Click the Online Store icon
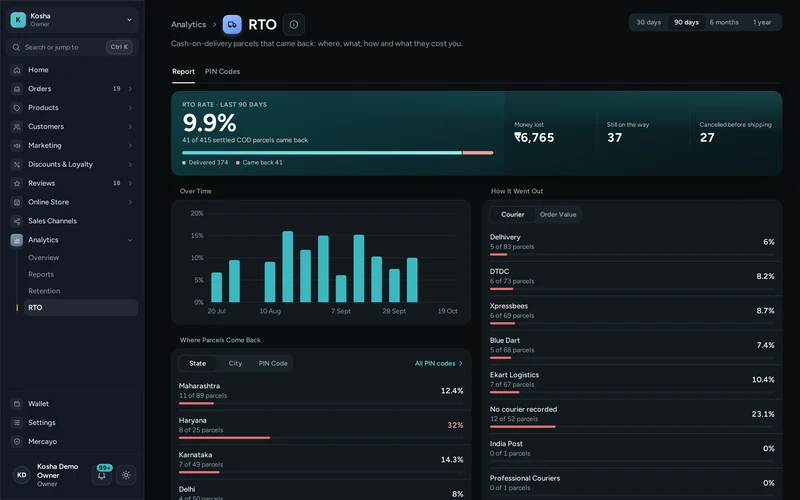The width and height of the screenshot is (800, 500). pyautogui.click(x=17, y=202)
